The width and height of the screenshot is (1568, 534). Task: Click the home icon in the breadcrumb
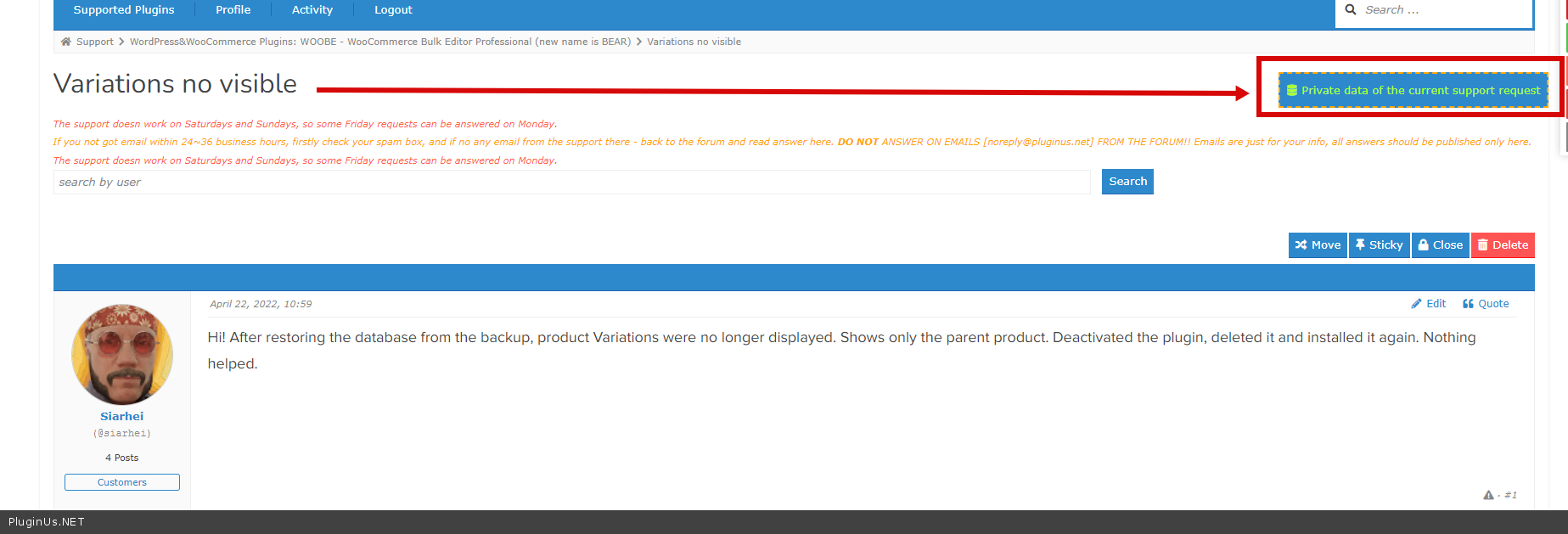(x=66, y=42)
